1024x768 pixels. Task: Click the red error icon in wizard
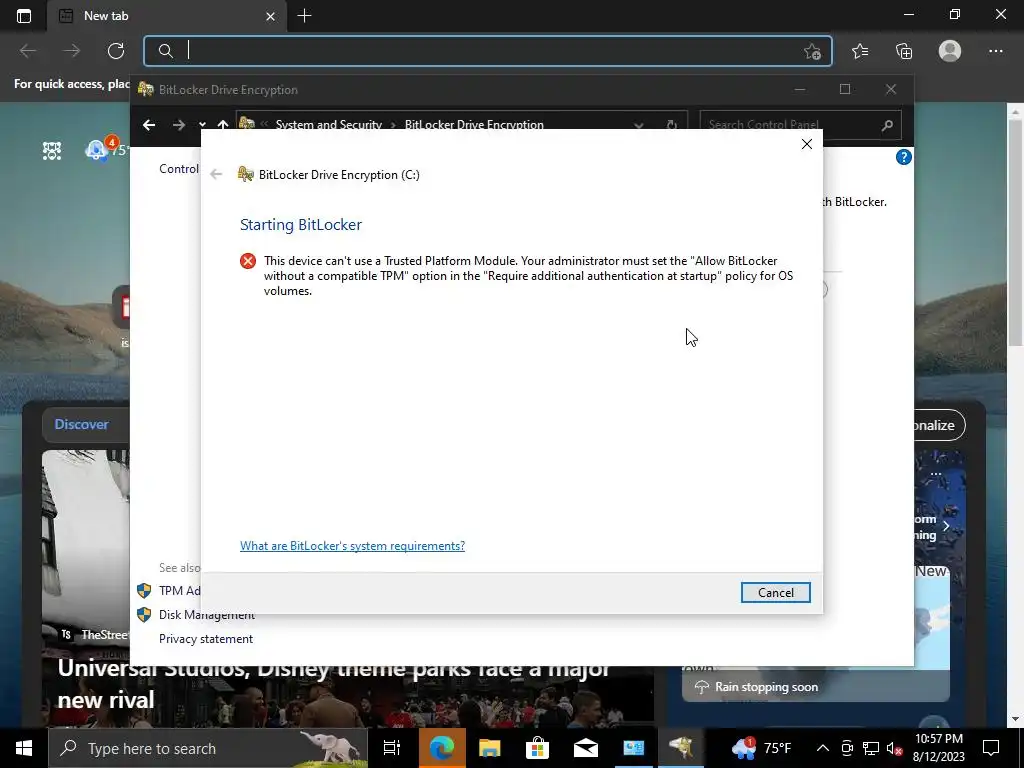pyautogui.click(x=248, y=261)
